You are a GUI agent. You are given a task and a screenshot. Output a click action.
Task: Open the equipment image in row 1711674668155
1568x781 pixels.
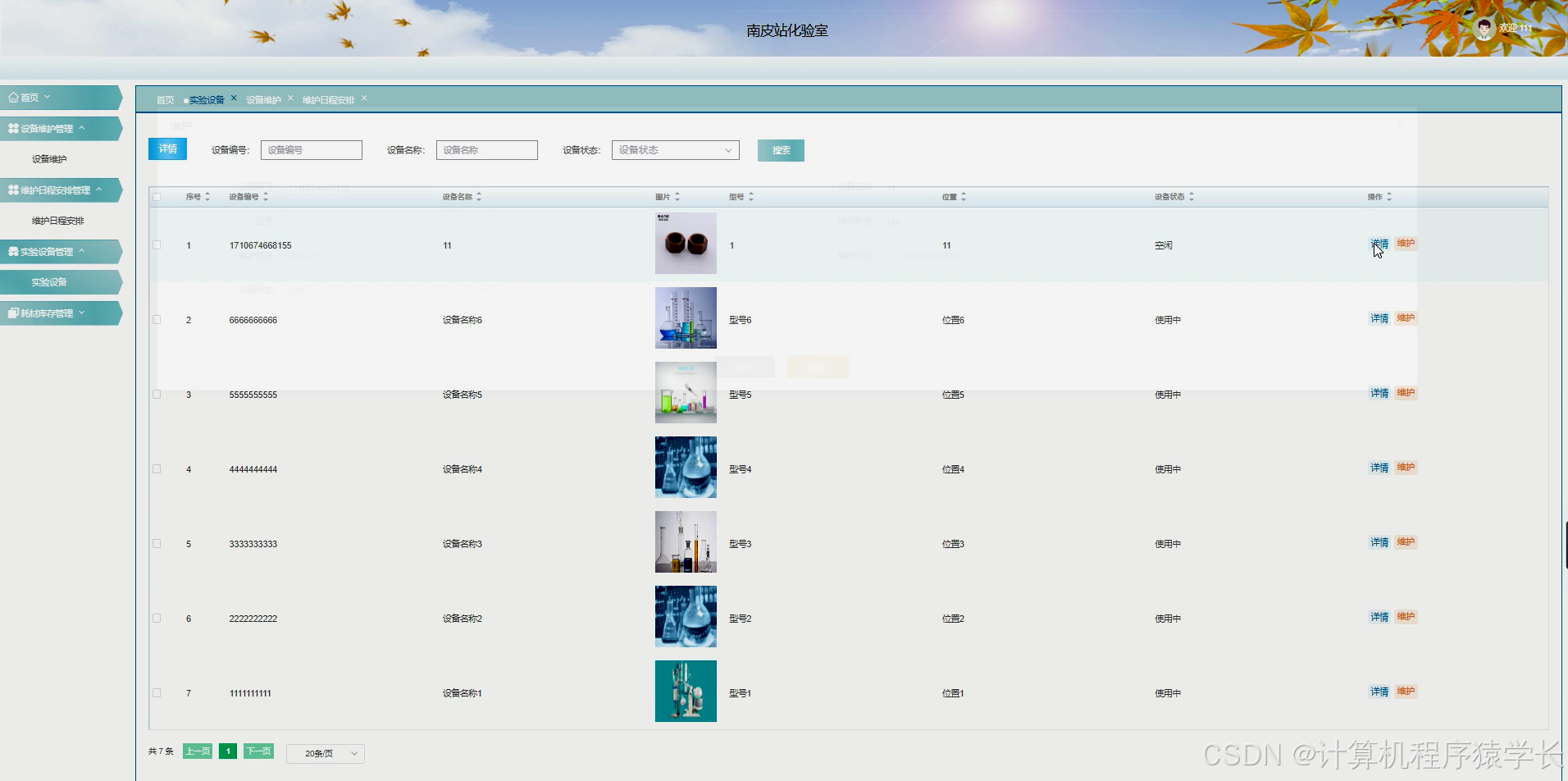(686, 244)
